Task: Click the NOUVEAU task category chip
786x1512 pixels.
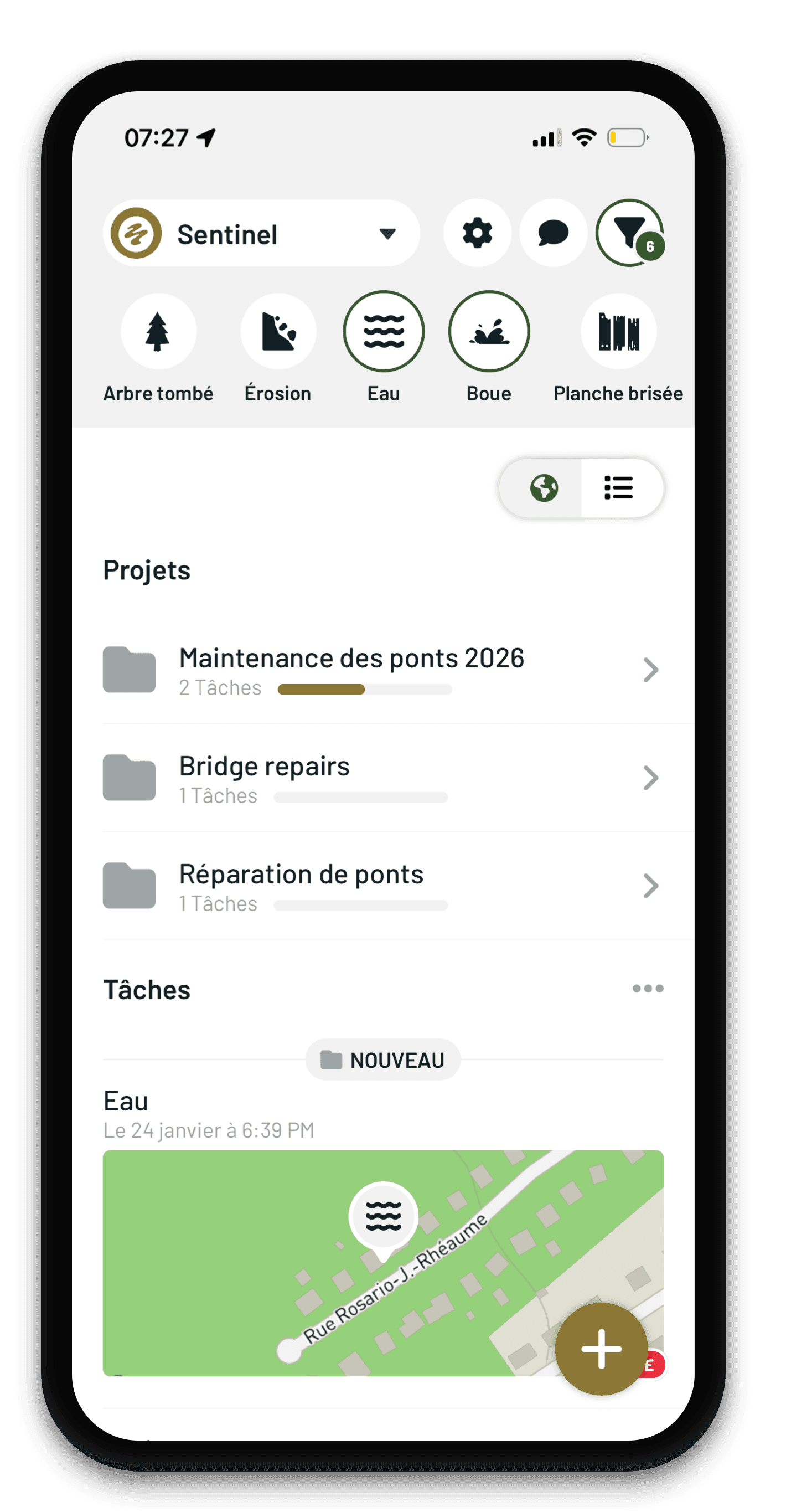Action: click(x=382, y=1060)
